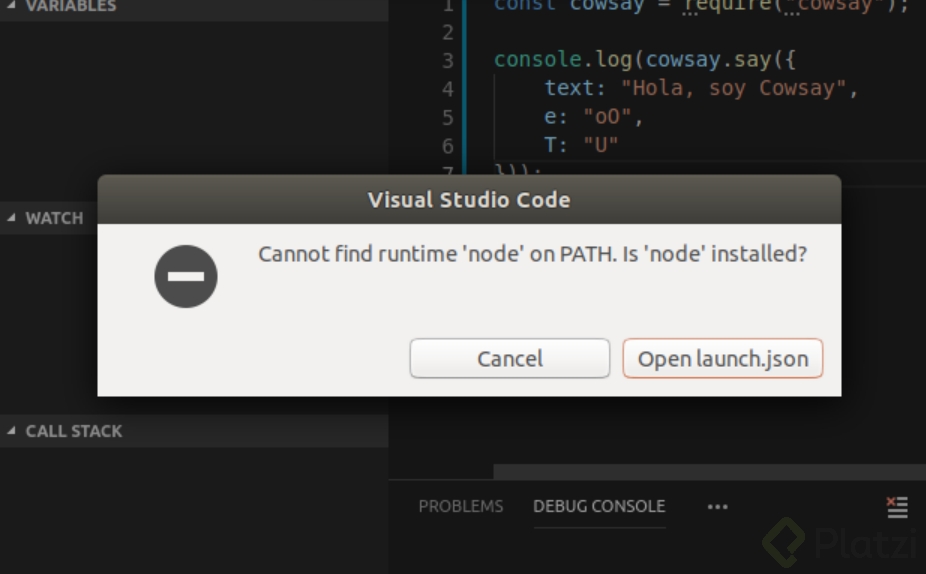
Task: Click the 'Cannot find runtime' error message text
Action: [532, 254]
